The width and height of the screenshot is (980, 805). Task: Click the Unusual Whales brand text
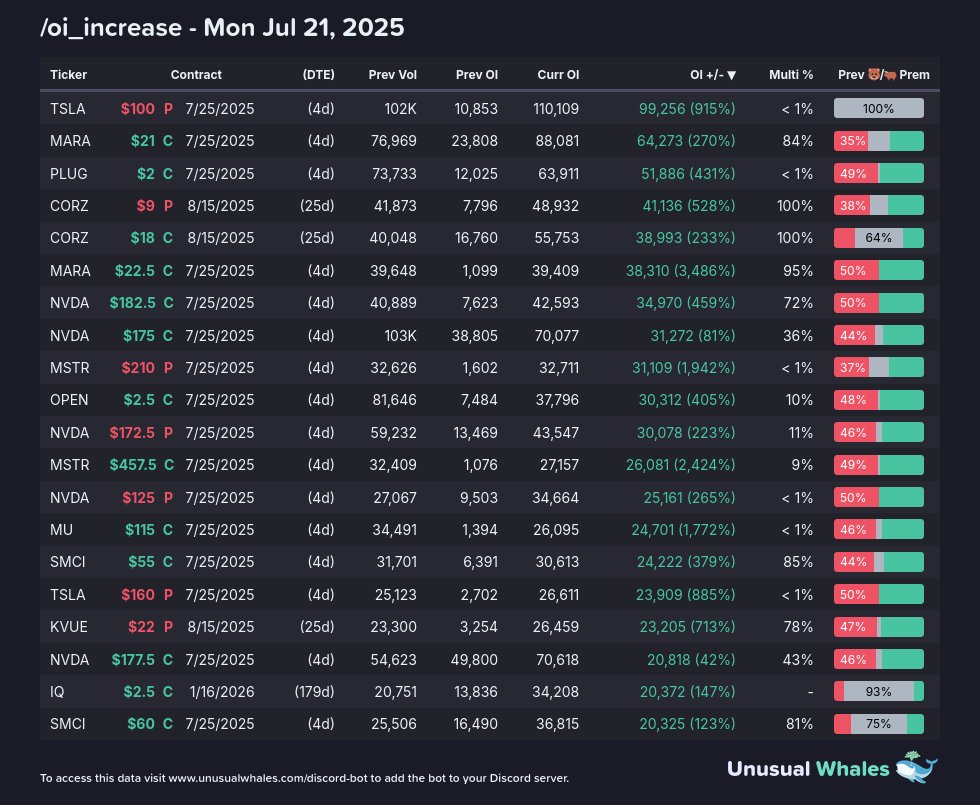(808, 768)
